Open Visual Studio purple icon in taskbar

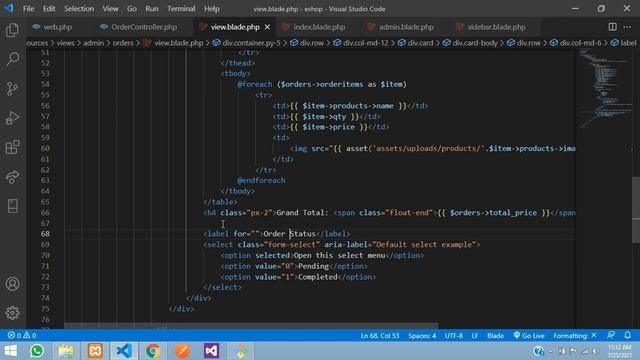[211, 351]
